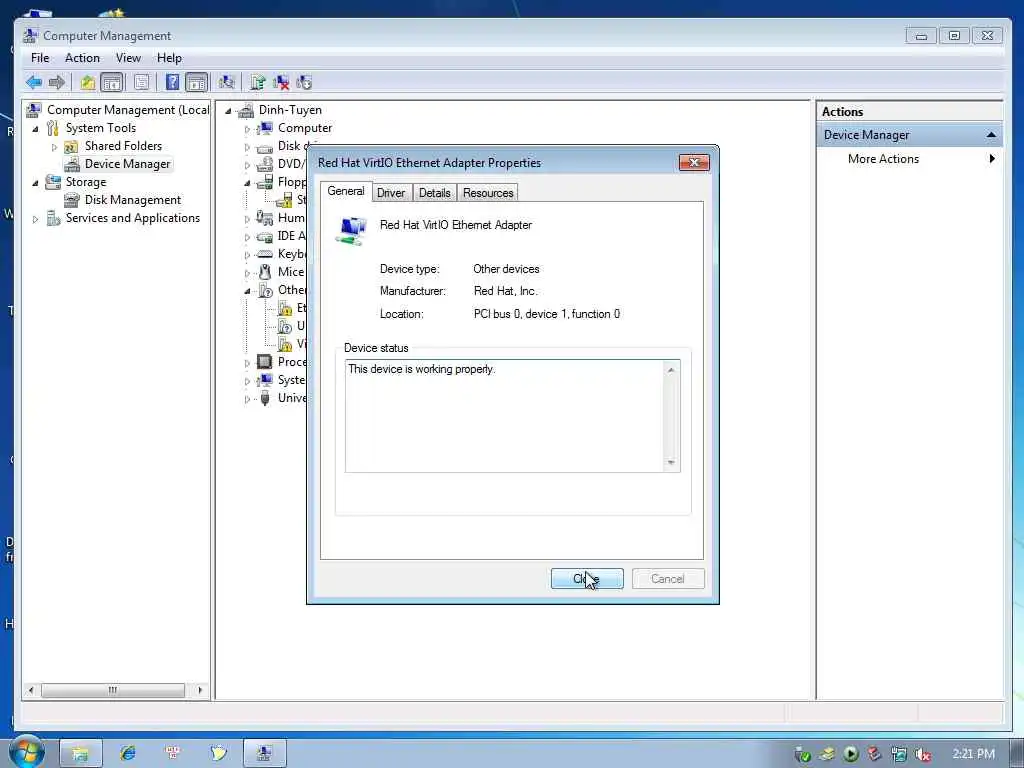The height and width of the screenshot is (768, 1024).
Task: Select Shared Folders in console tree
Action: [123, 146]
